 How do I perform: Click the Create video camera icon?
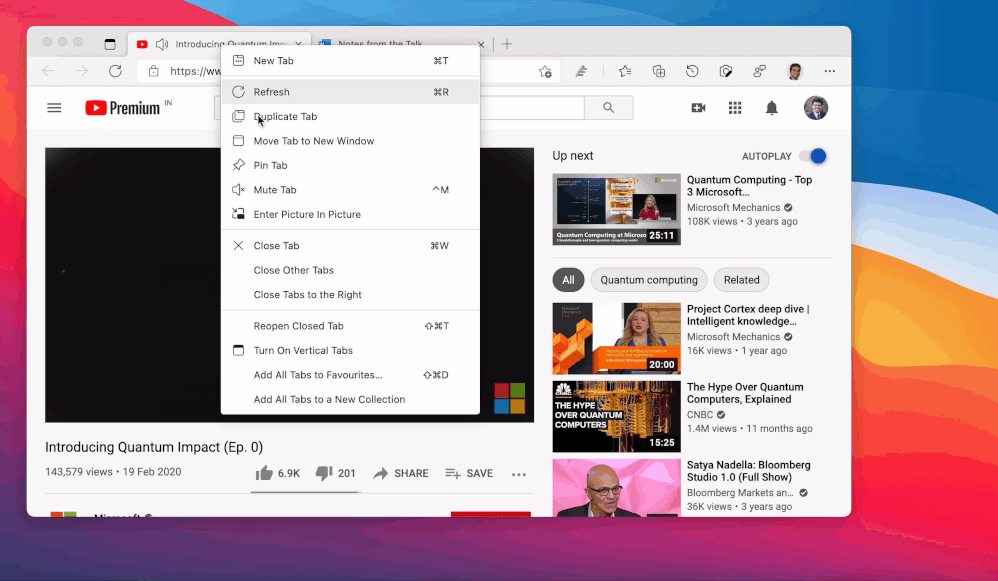[x=697, y=107]
